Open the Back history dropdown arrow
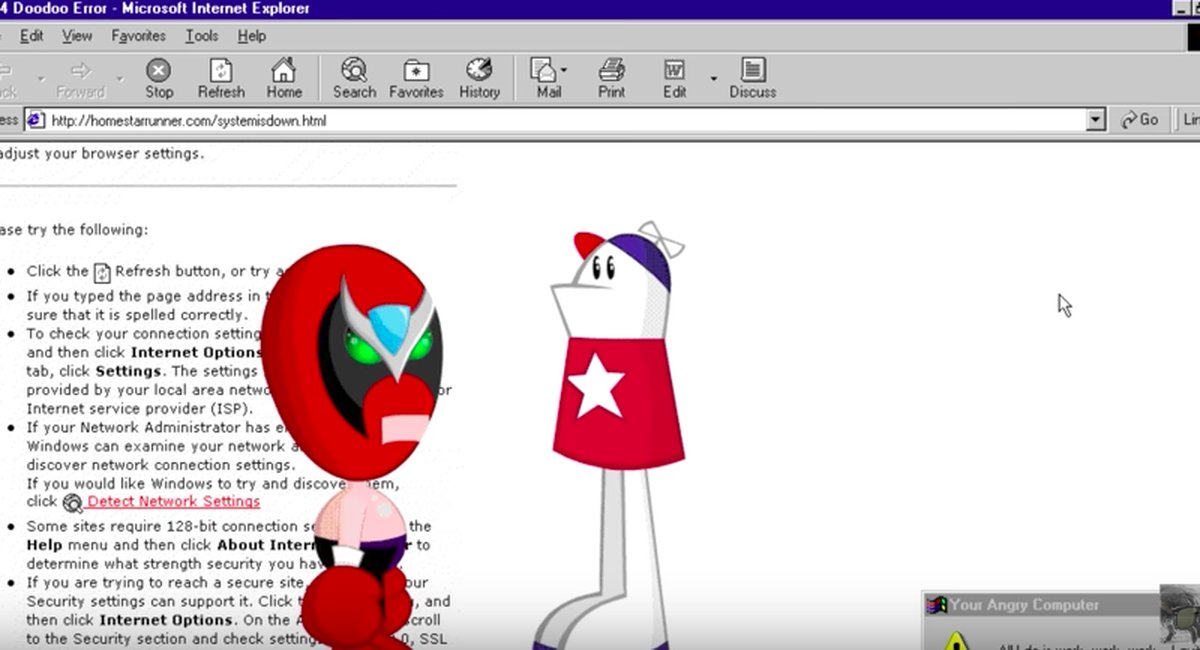This screenshot has height=650, width=1200. click(x=41, y=78)
